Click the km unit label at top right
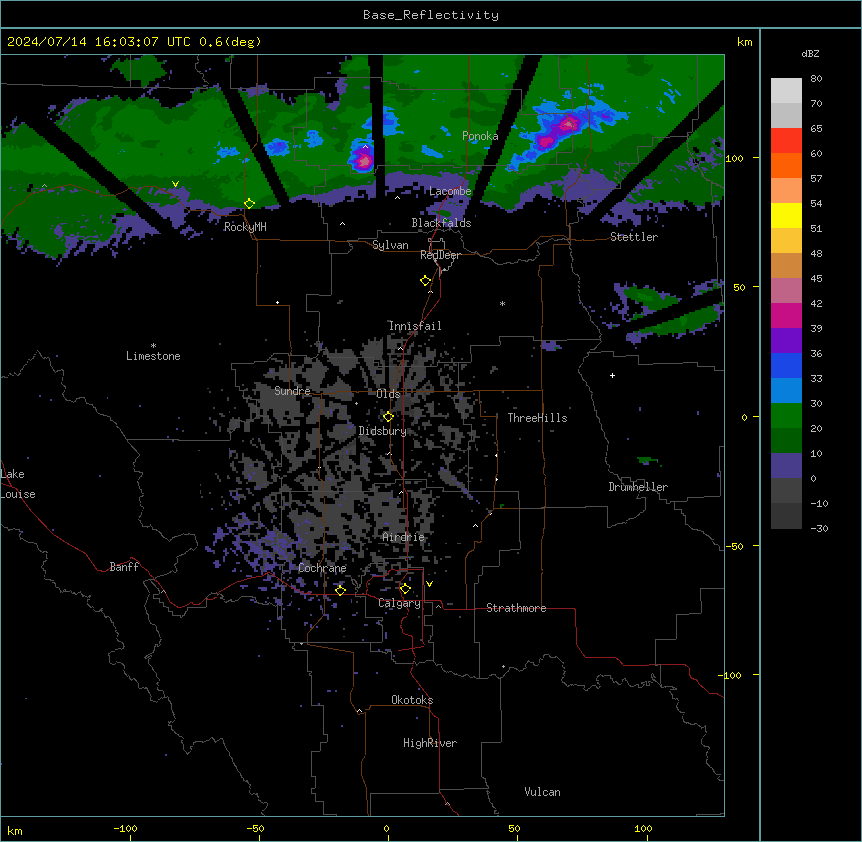 coord(745,42)
